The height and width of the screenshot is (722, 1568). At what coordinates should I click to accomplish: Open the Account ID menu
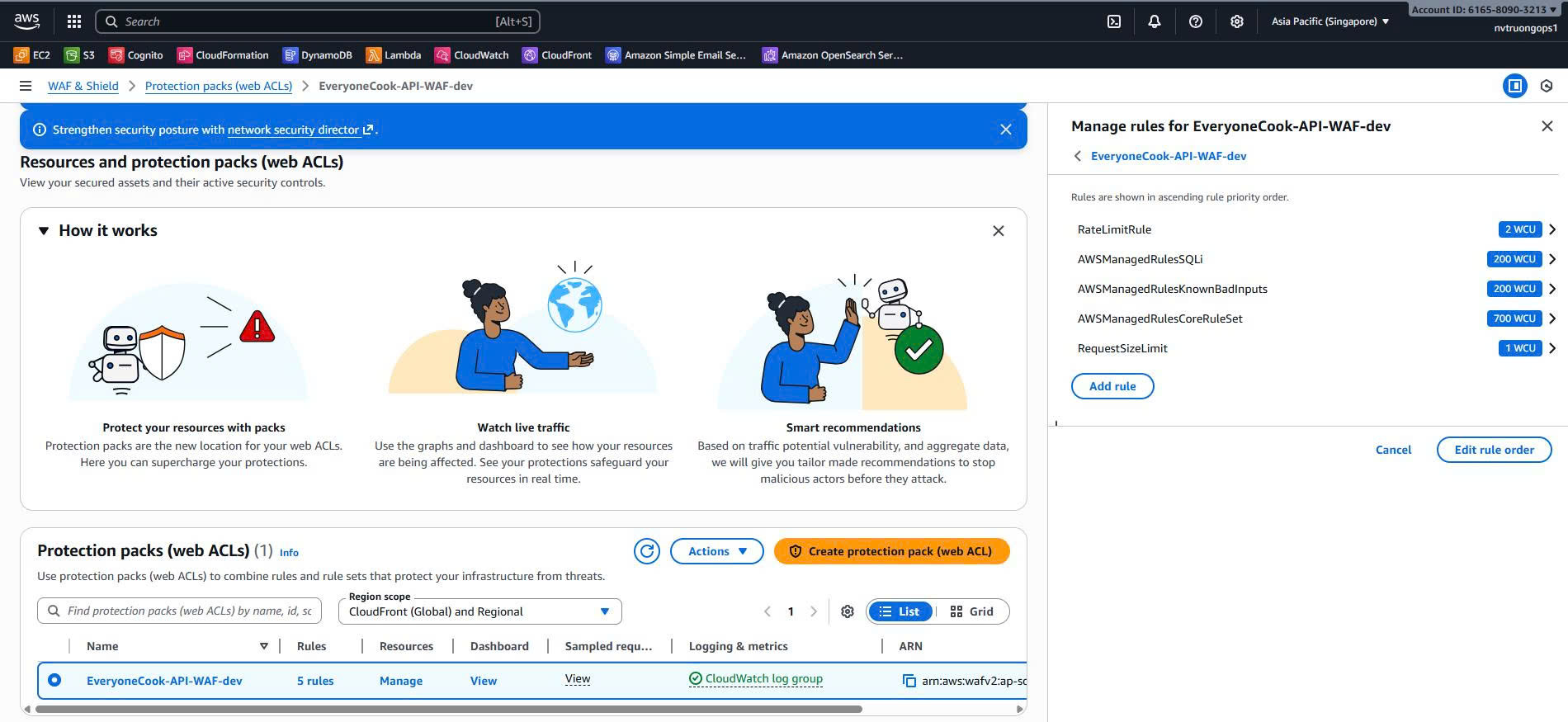coord(1483,10)
